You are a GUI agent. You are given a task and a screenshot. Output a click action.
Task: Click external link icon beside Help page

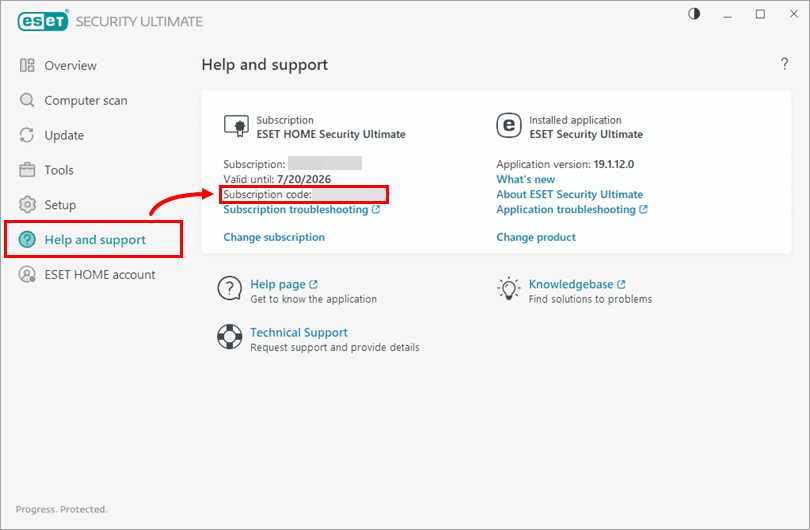coord(313,284)
